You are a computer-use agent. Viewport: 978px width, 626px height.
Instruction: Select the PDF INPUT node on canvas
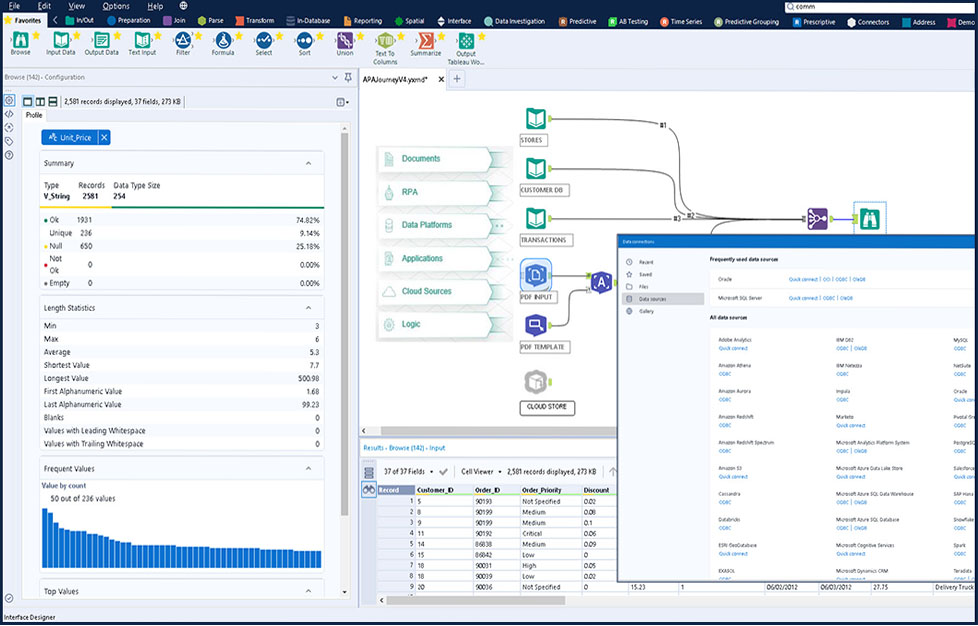[x=536, y=276]
